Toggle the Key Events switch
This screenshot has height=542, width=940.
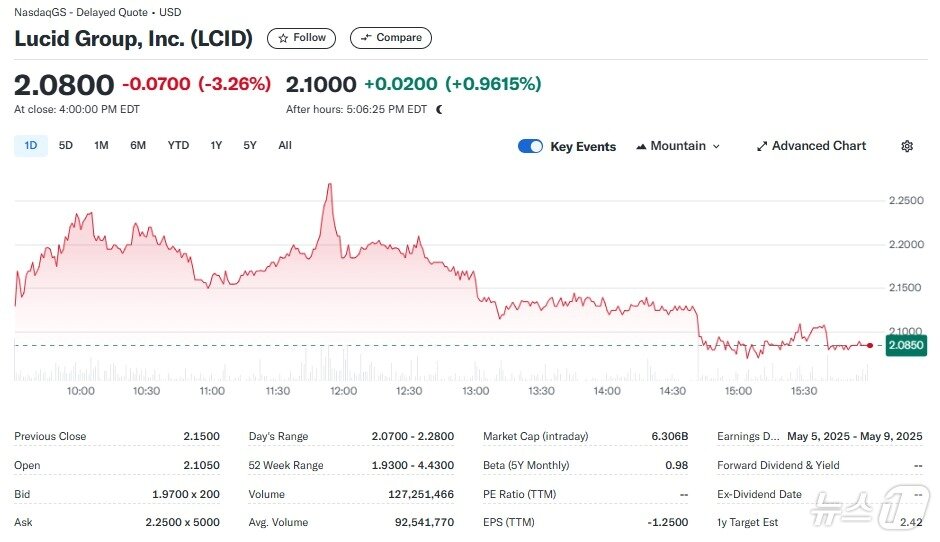tap(530, 146)
